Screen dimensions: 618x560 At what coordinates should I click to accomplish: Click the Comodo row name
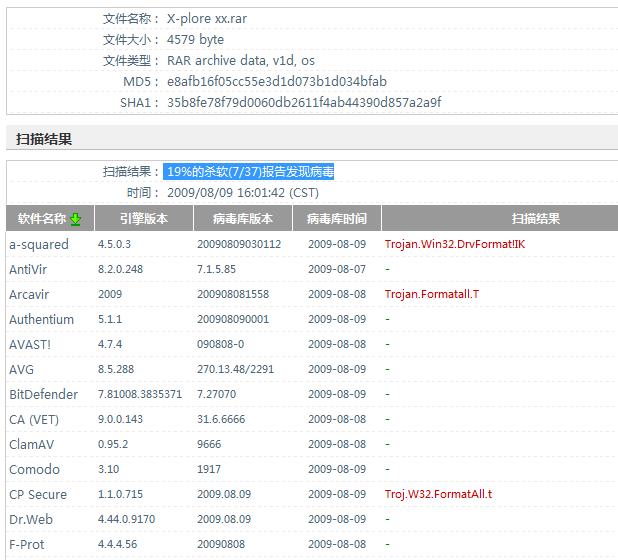34,469
